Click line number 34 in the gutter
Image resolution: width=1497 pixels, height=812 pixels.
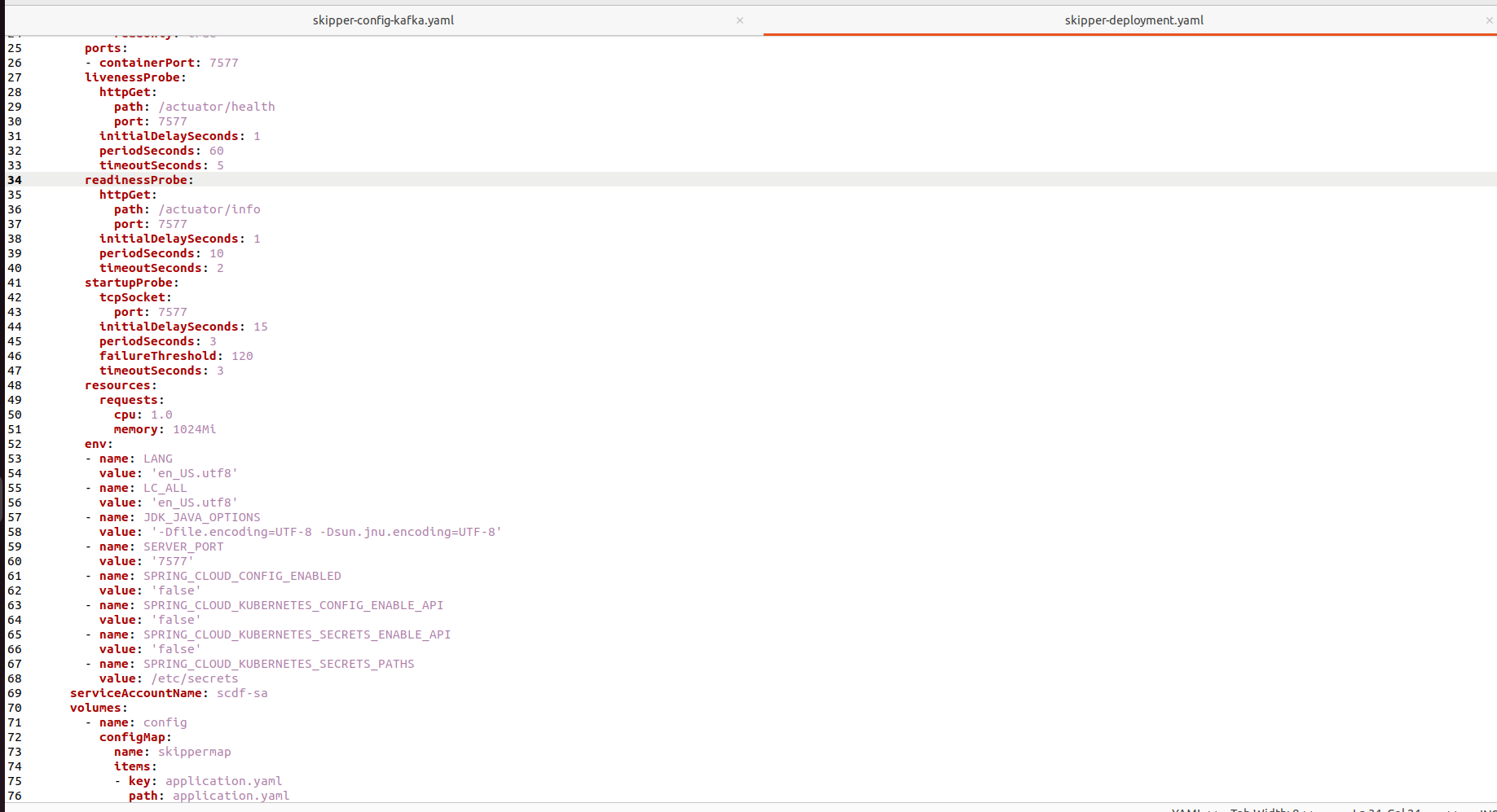14,180
